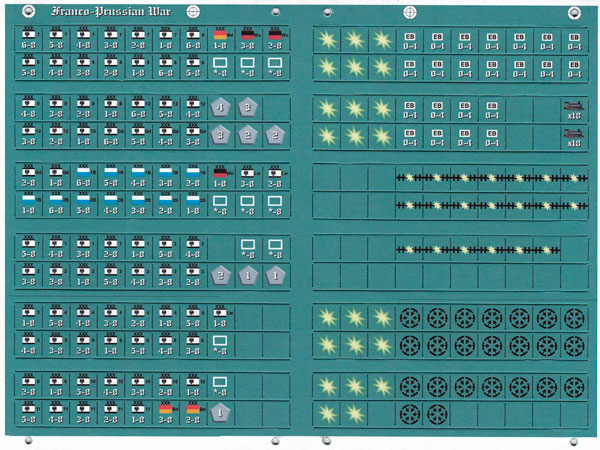600x450 pixels.
Task: Pick the lone 1 pentagon beside Baden 2-8
Action: pyautogui.click(x=220, y=413)
